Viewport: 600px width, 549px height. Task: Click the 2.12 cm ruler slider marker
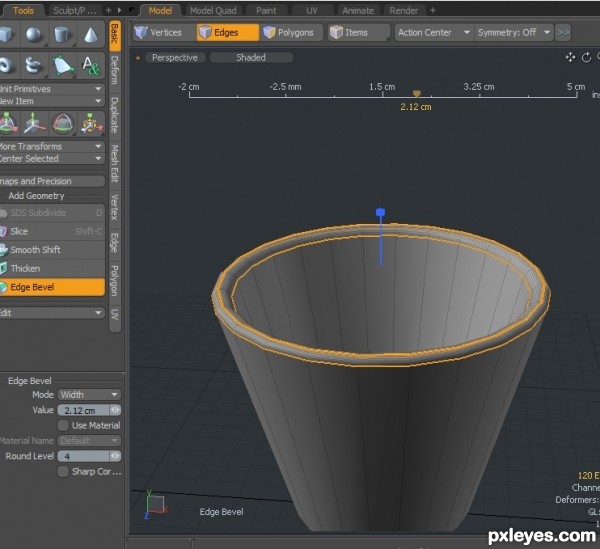(417, 93)
